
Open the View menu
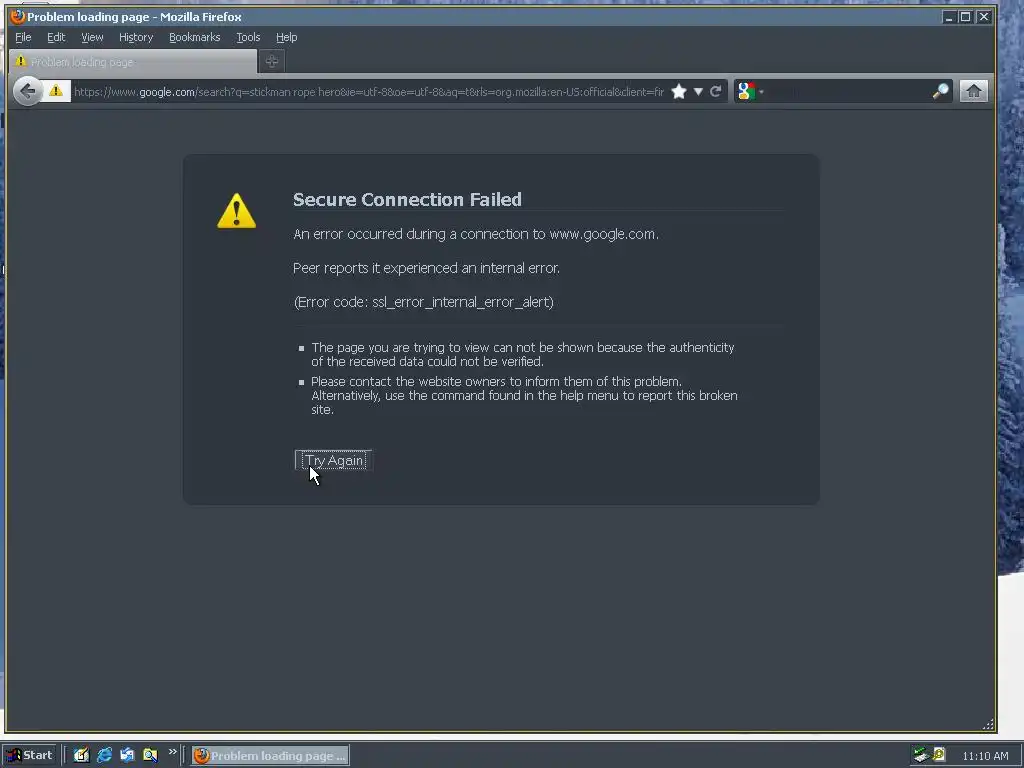[92, 37]
